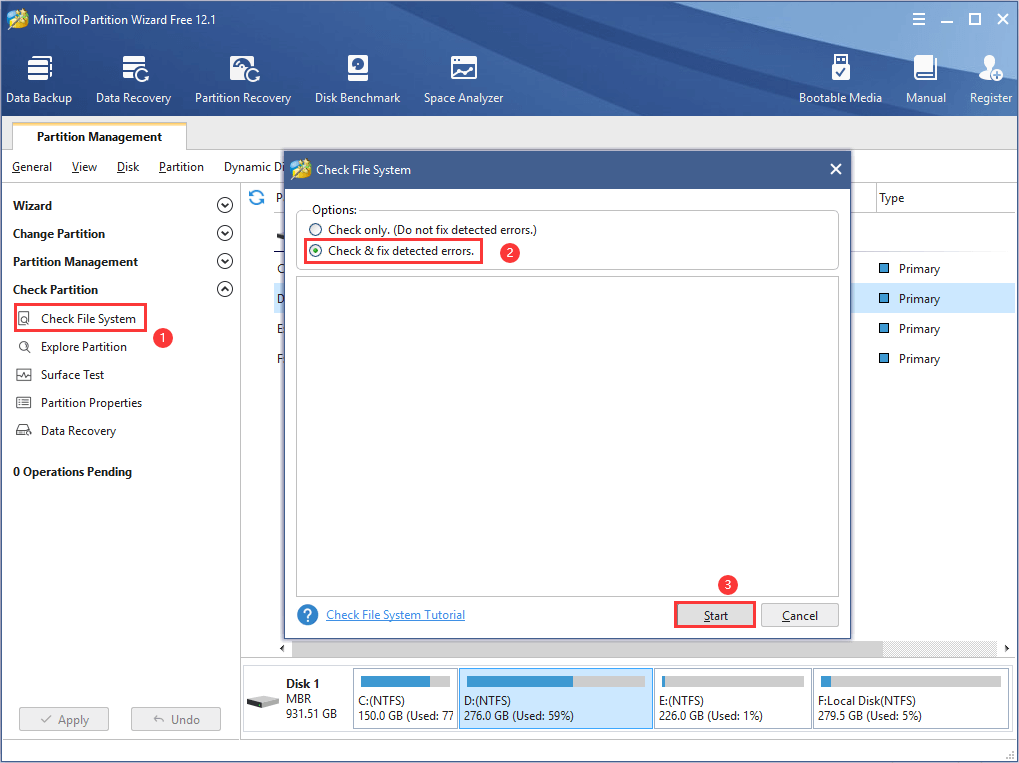This screenshot has width=1019, height=763.
Task: Click Cancel button in dialog
Action: pos(799,615)
